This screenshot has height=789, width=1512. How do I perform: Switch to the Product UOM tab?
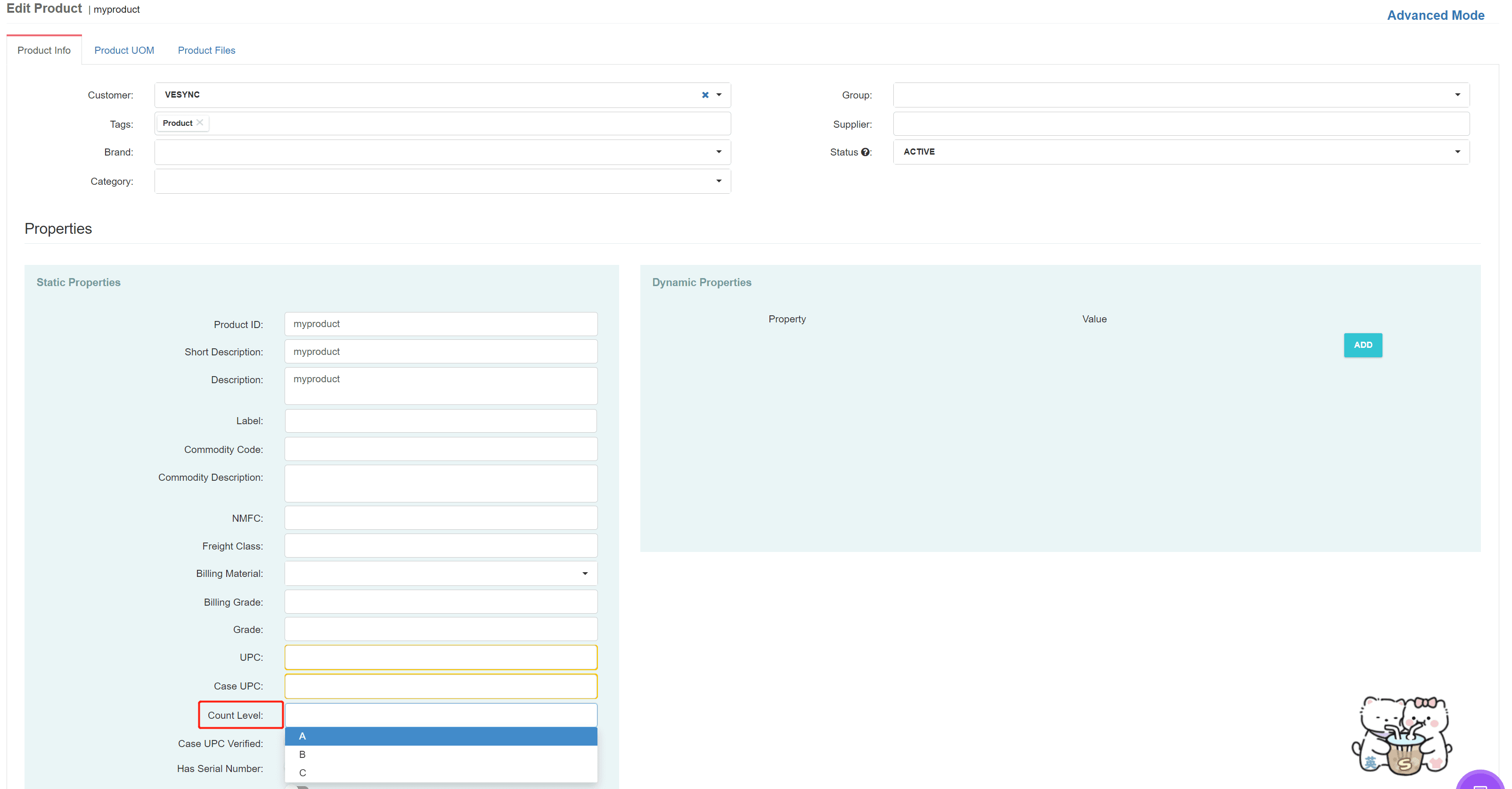click(x=124, y=50)
